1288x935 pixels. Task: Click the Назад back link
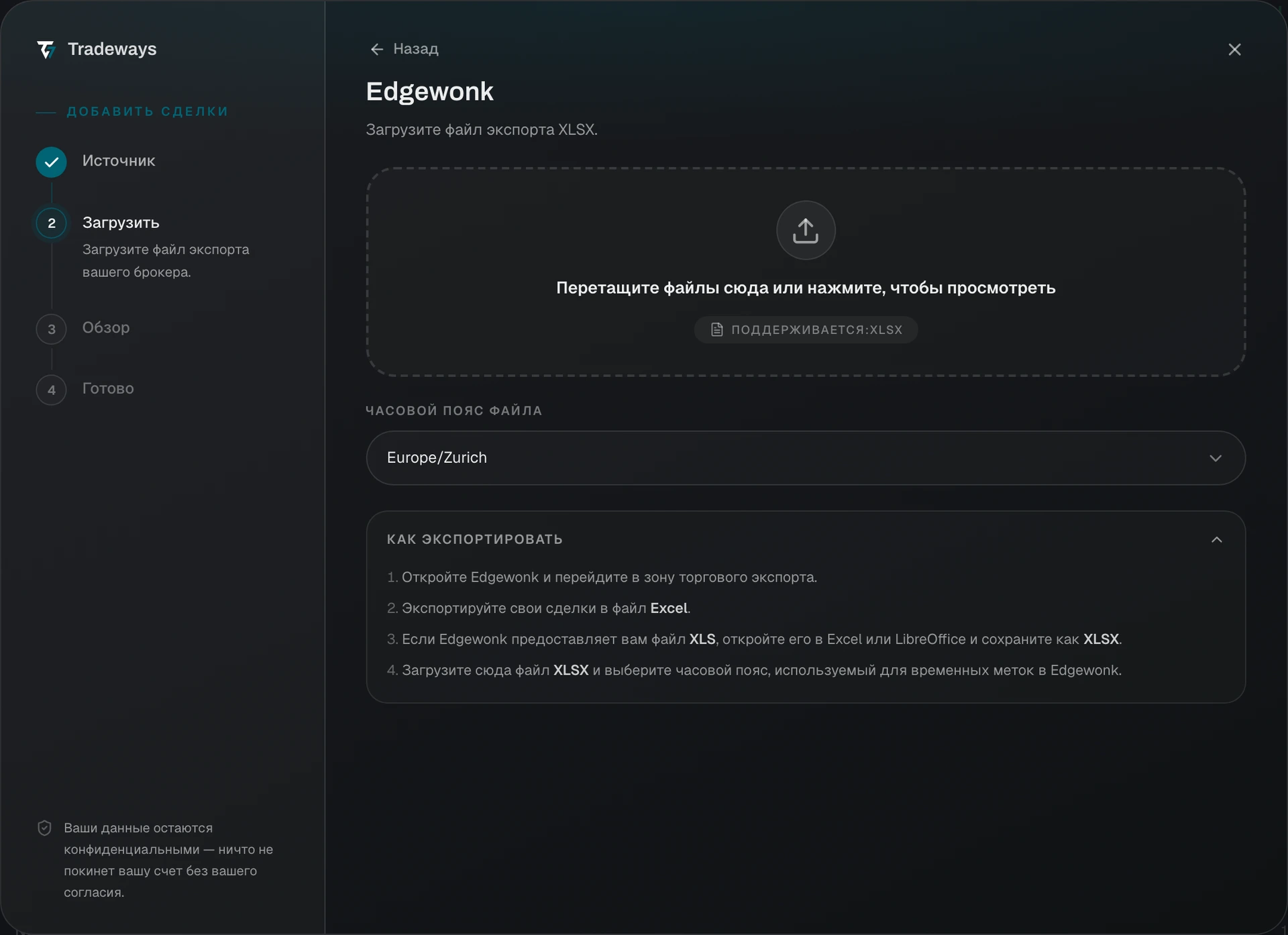coord(404,49)
